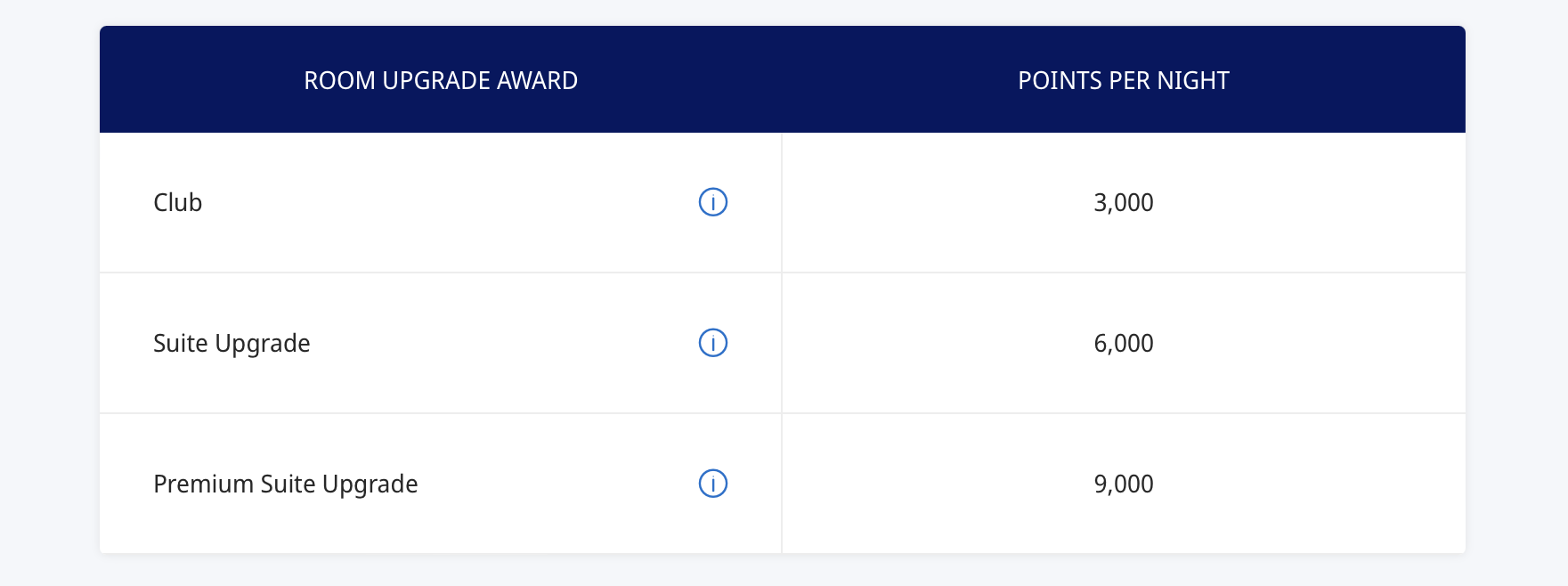The image size is (1568, 586).
Task: Click the 3,000 points value
Action: point(1123,202)
